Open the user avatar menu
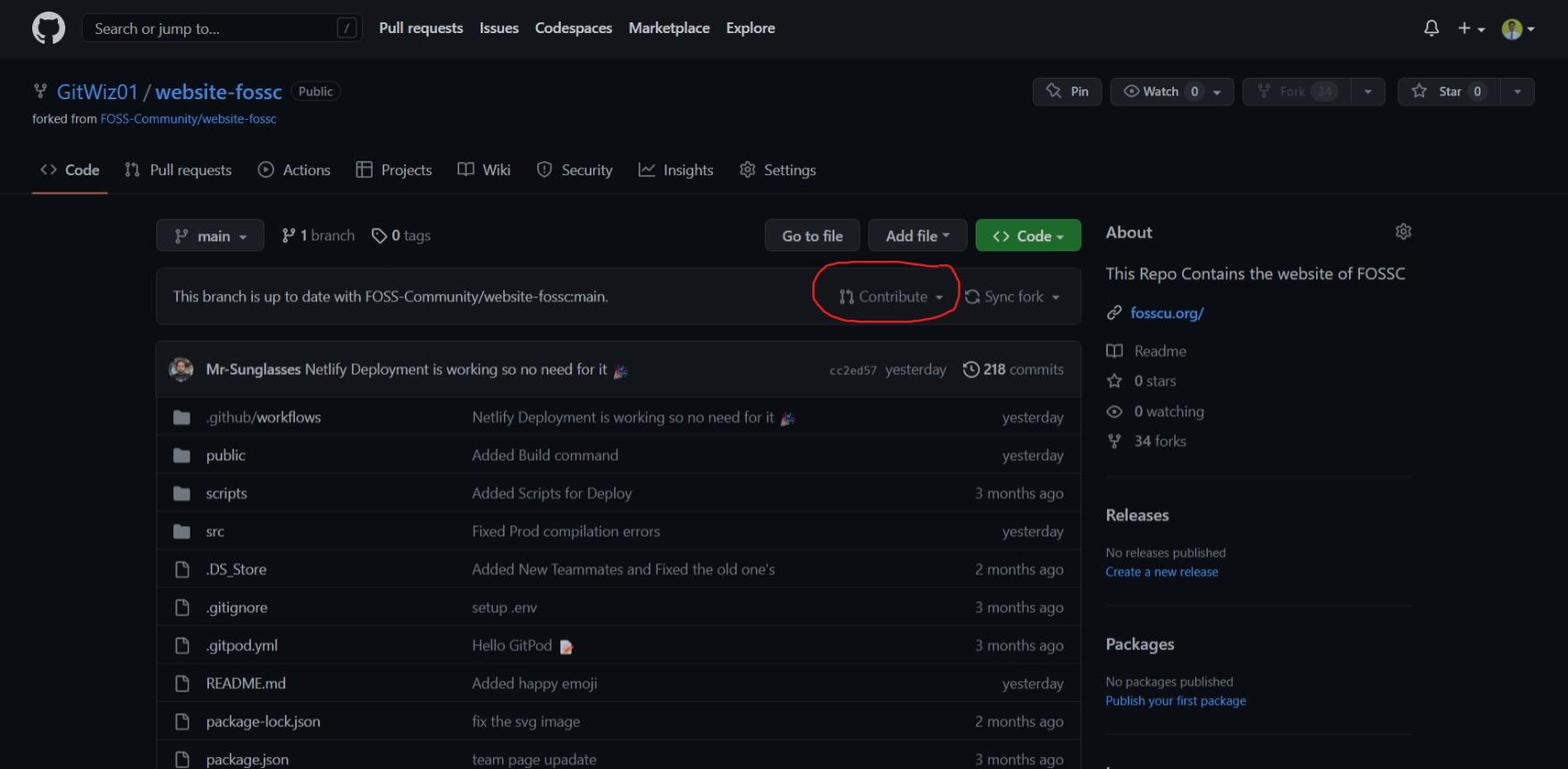 tap(1518, 29)
